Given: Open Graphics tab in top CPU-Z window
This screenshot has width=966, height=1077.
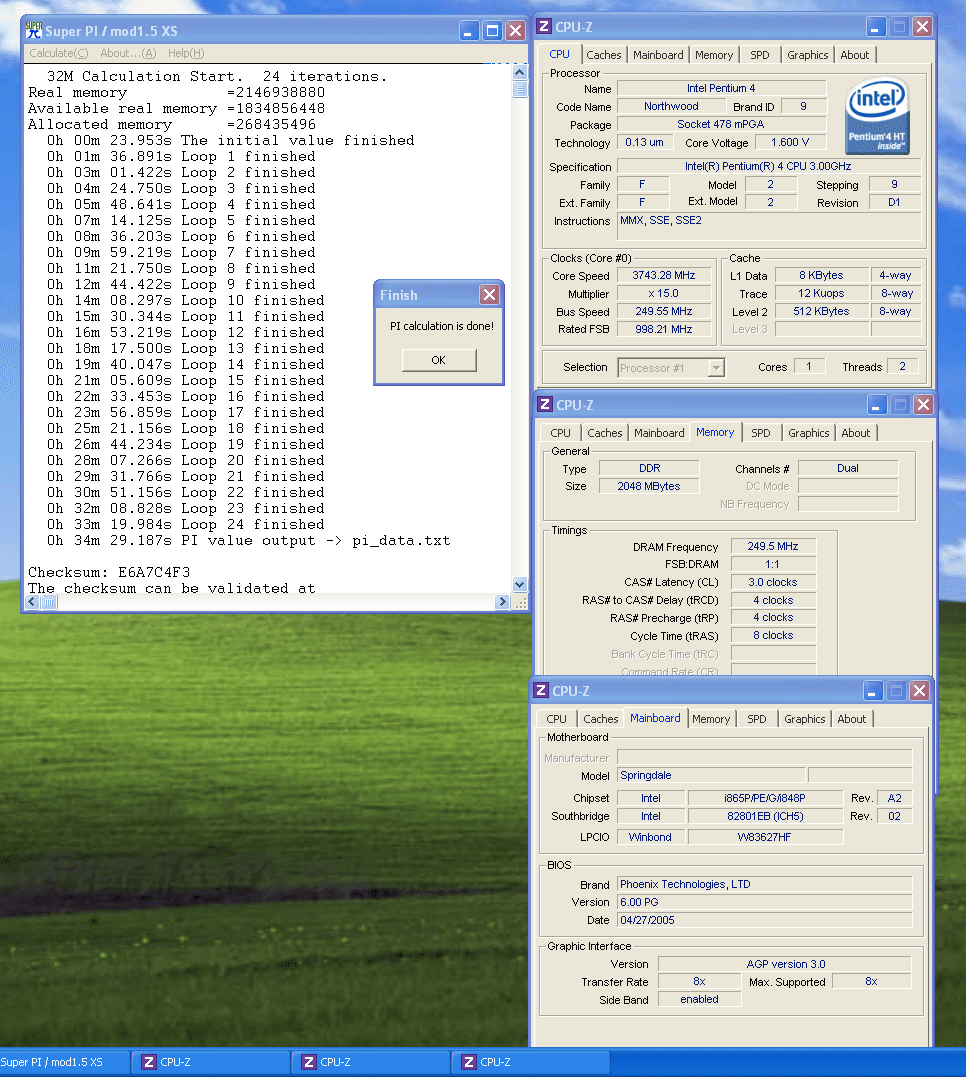Looking at the screenshot, I should 807,55.
